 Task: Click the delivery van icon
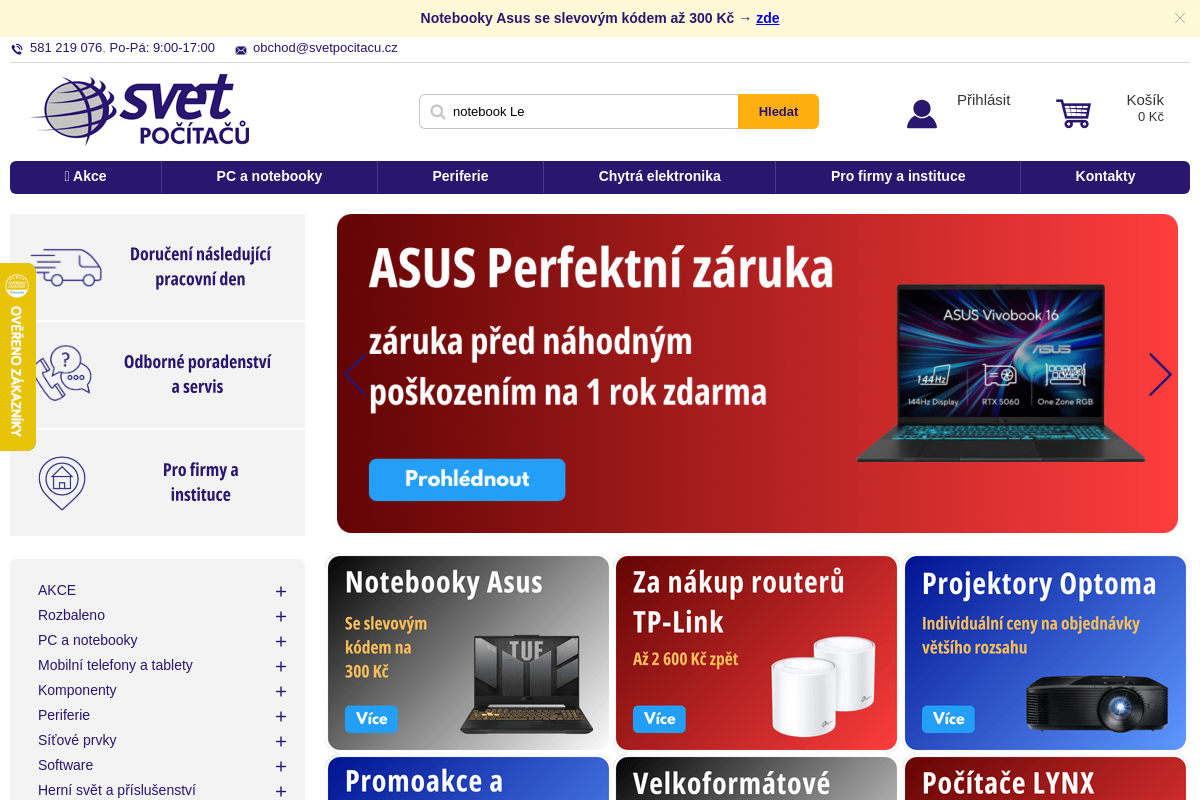click(x=66, y=267)
